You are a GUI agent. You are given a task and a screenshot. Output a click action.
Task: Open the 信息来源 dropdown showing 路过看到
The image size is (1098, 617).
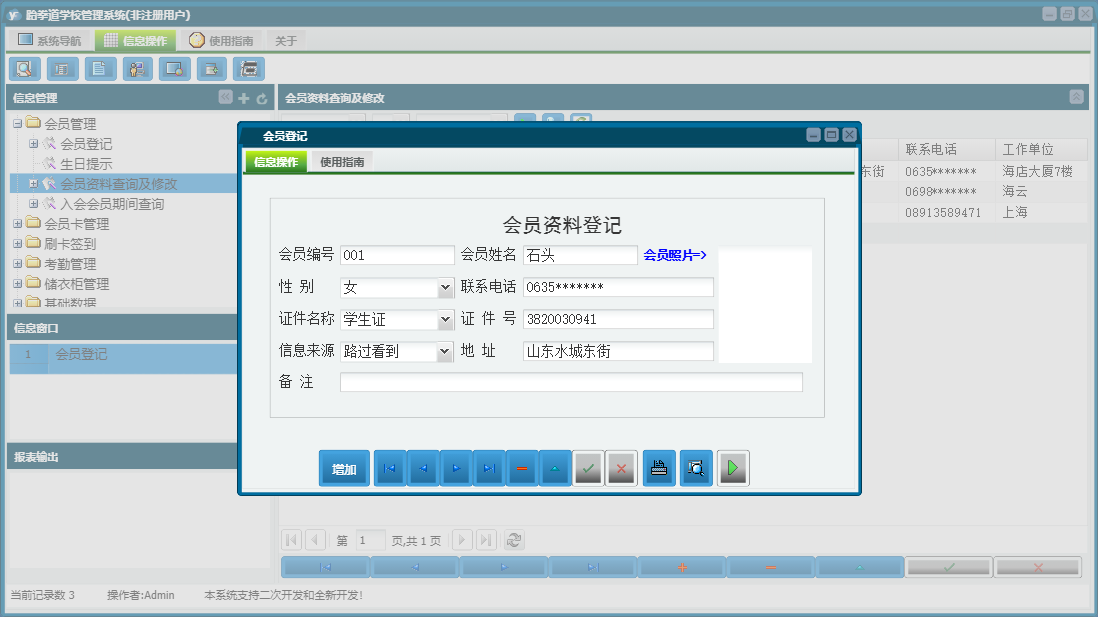pos(445,352)
